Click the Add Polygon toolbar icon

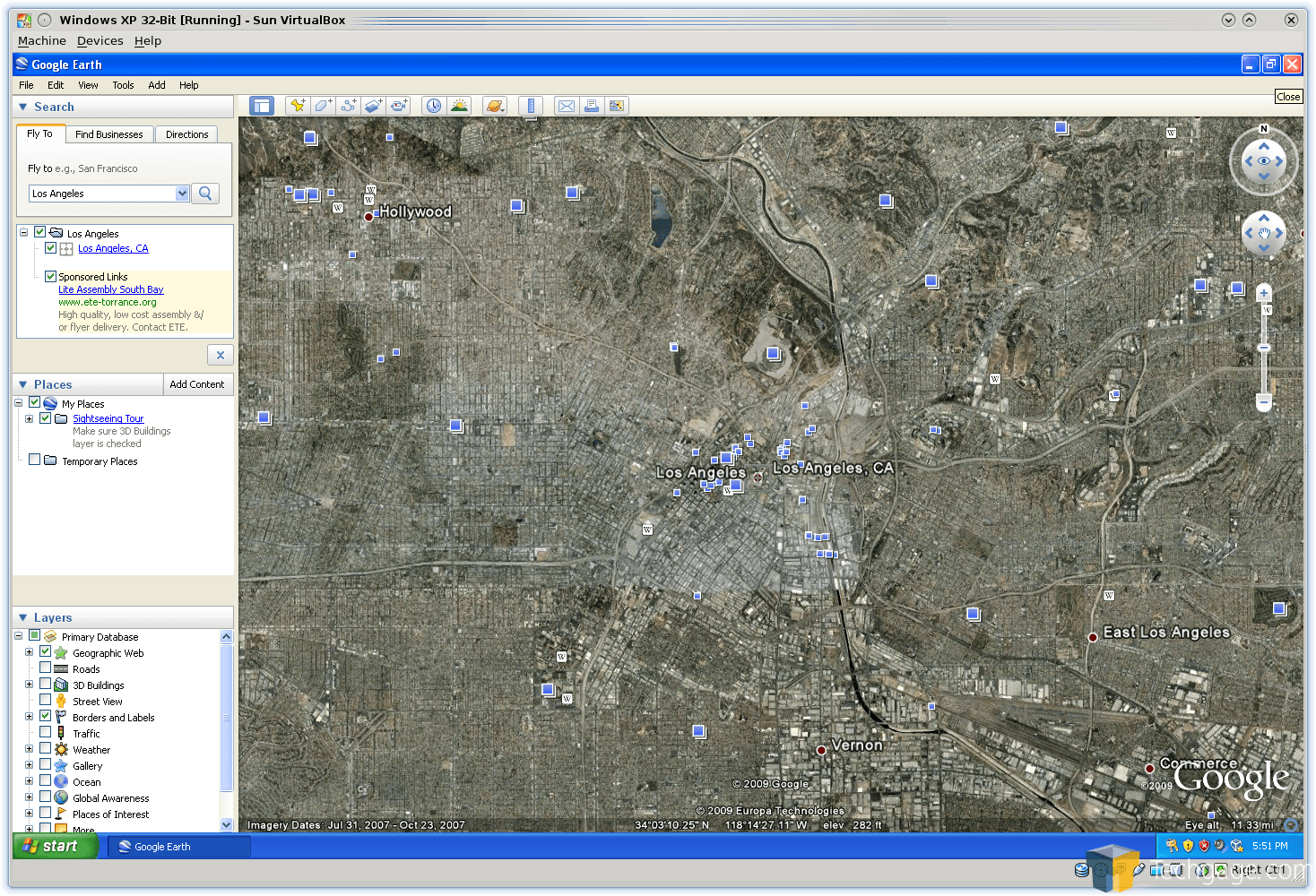323,106
